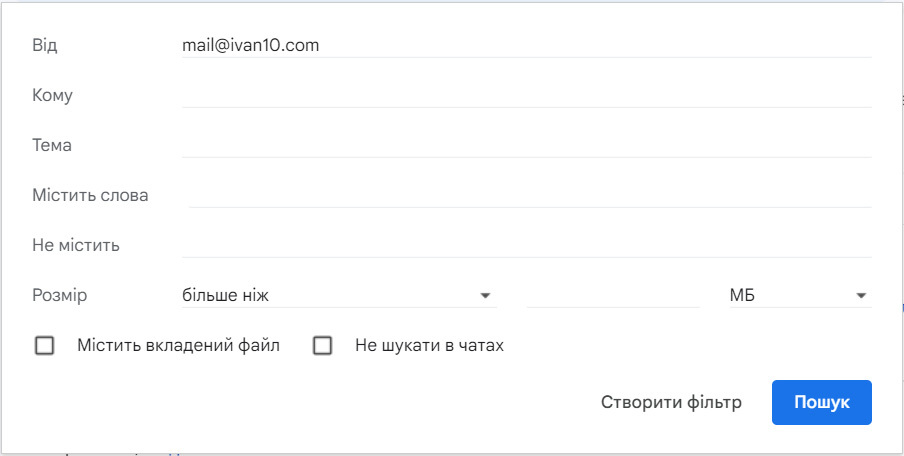Click the "Не шукати в чатах" label text

(x=429, y=346)
